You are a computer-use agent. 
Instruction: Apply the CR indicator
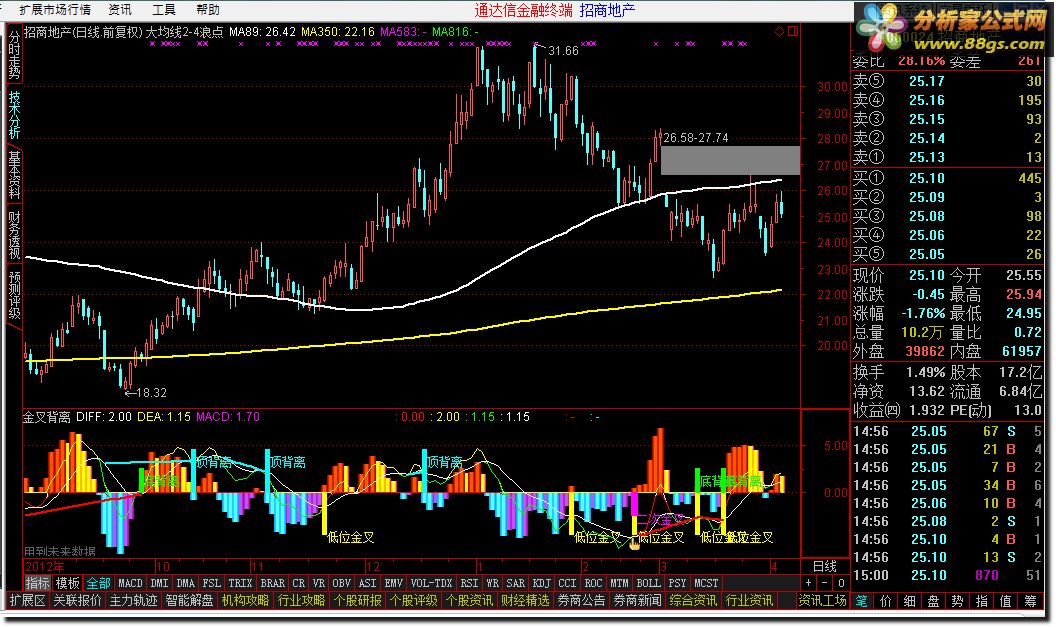(299, 583)
